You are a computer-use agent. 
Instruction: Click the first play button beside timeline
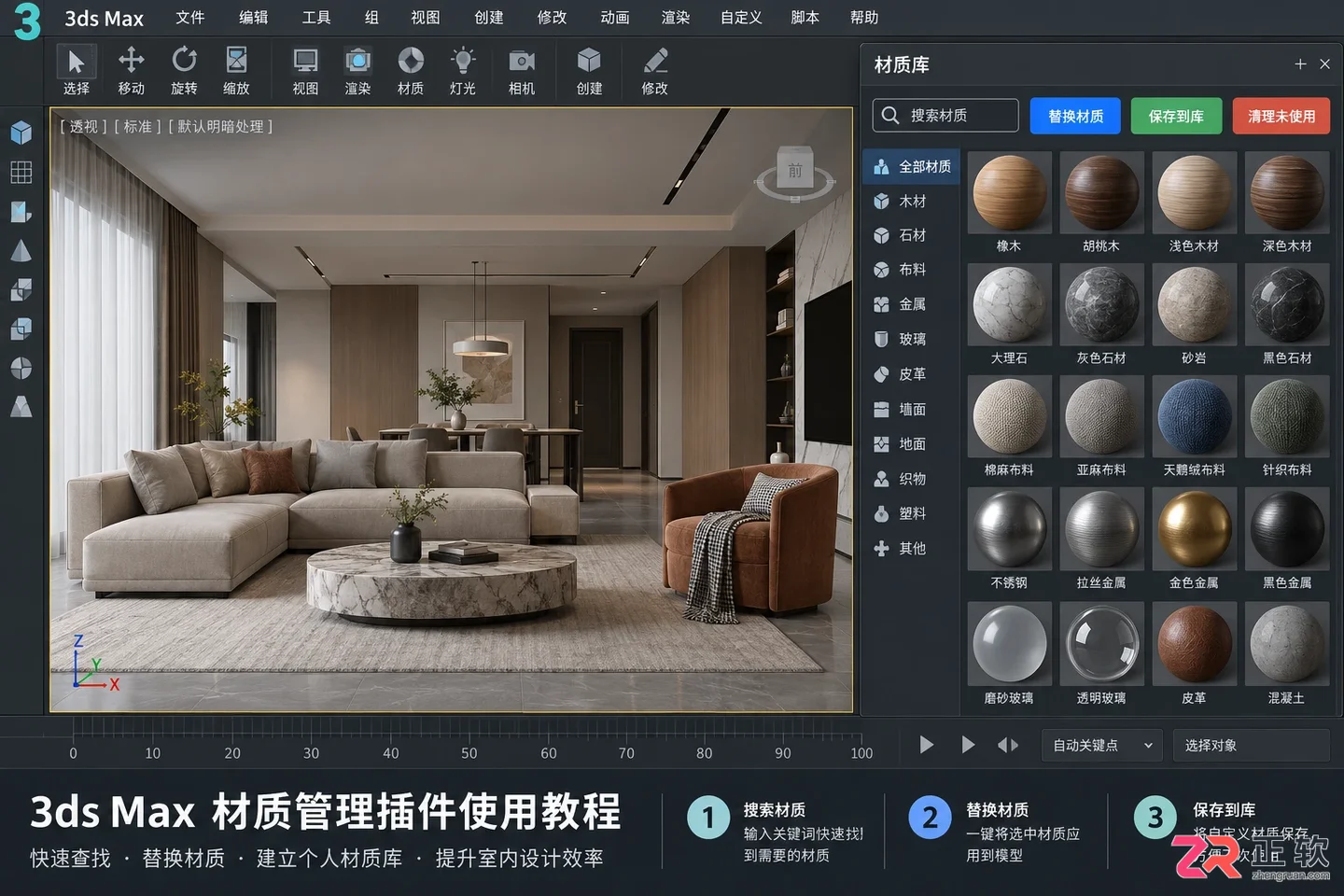pos(926,745)
